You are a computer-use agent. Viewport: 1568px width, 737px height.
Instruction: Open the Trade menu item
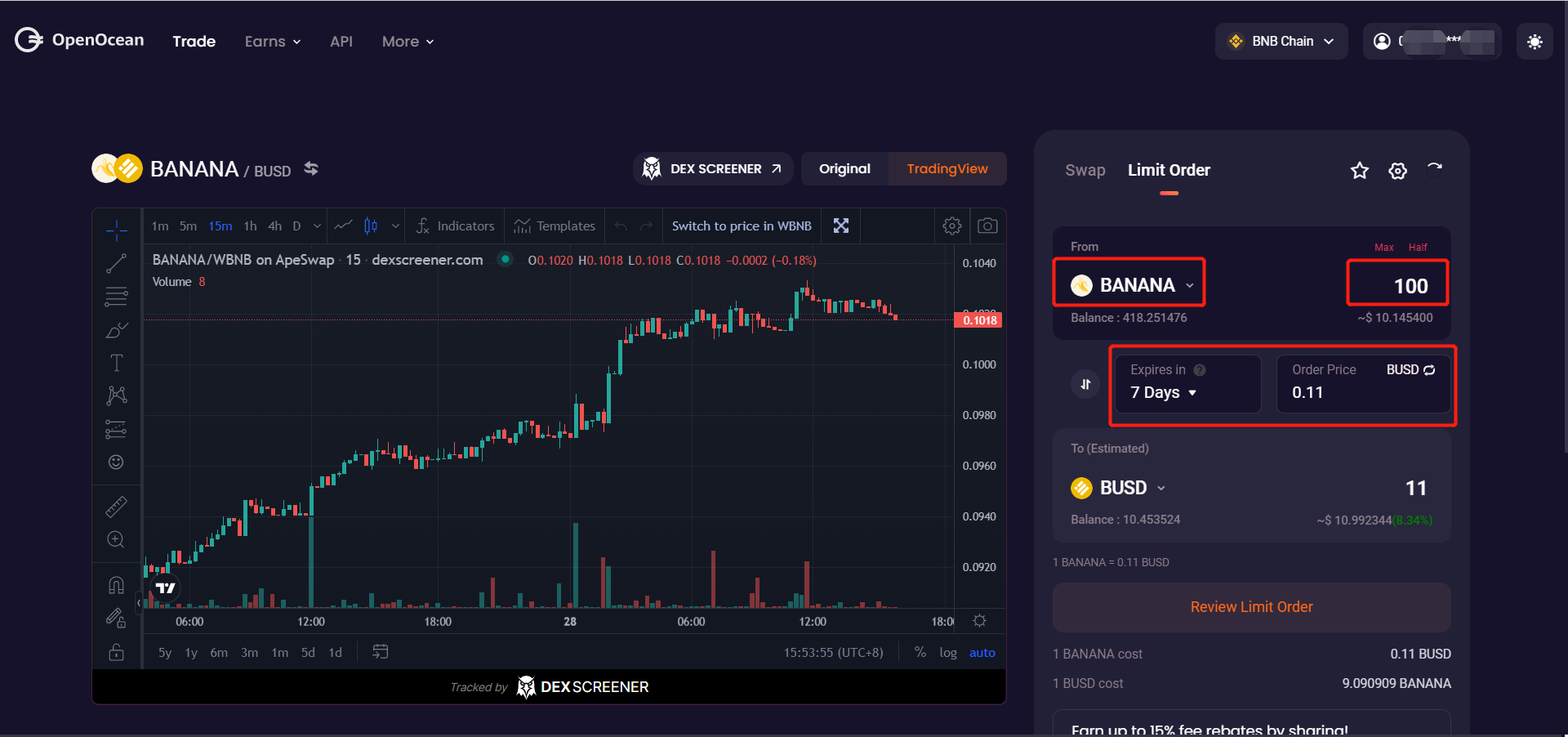tap(194, 42)
